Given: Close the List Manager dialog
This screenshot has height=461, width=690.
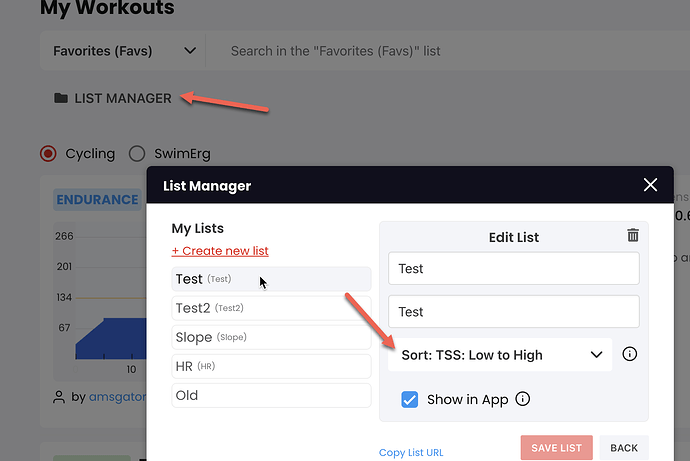Looking at the screenshot, I should (650, 185).
